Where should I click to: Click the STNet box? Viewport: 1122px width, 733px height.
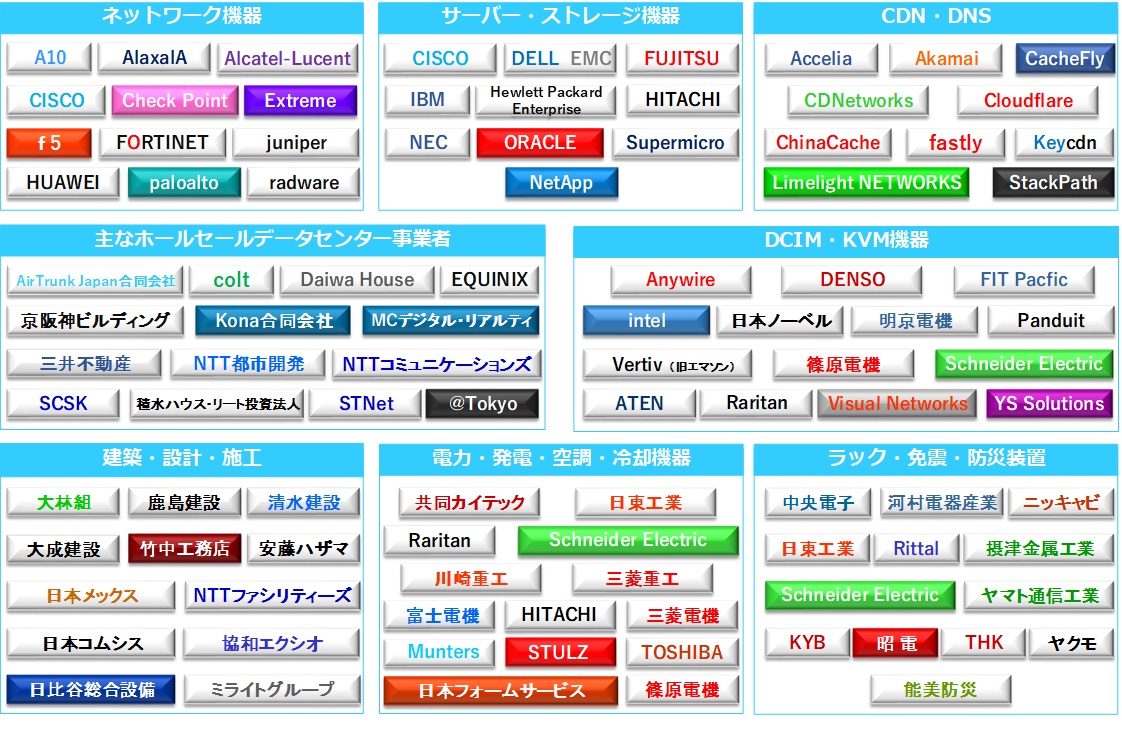[x=366, y=404]
